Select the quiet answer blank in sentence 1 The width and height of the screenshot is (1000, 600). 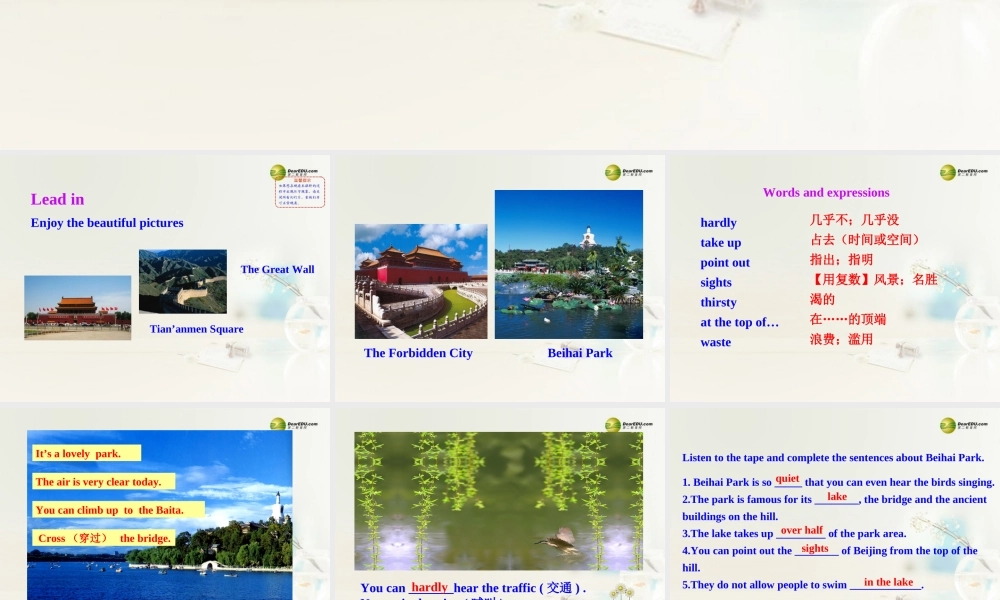click(x=787, y=480)
